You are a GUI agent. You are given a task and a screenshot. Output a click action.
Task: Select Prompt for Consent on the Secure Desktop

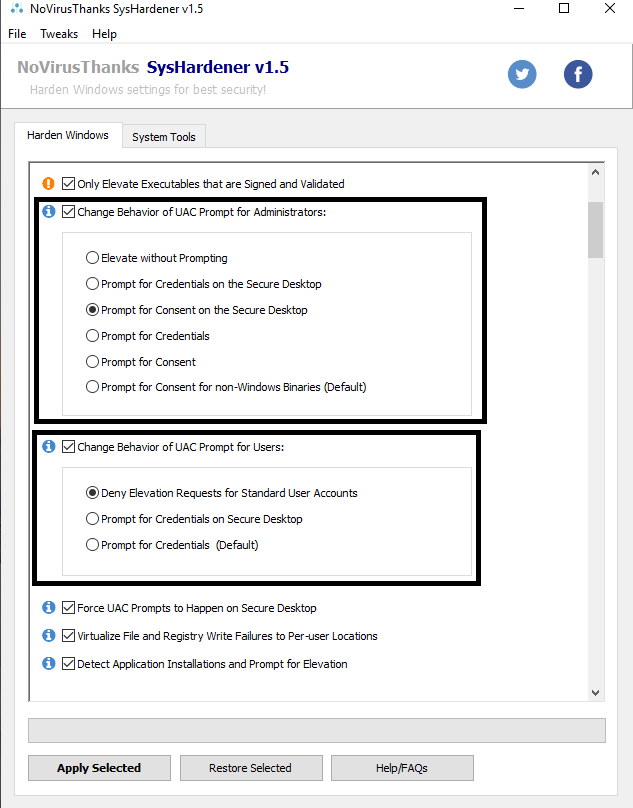92,310
